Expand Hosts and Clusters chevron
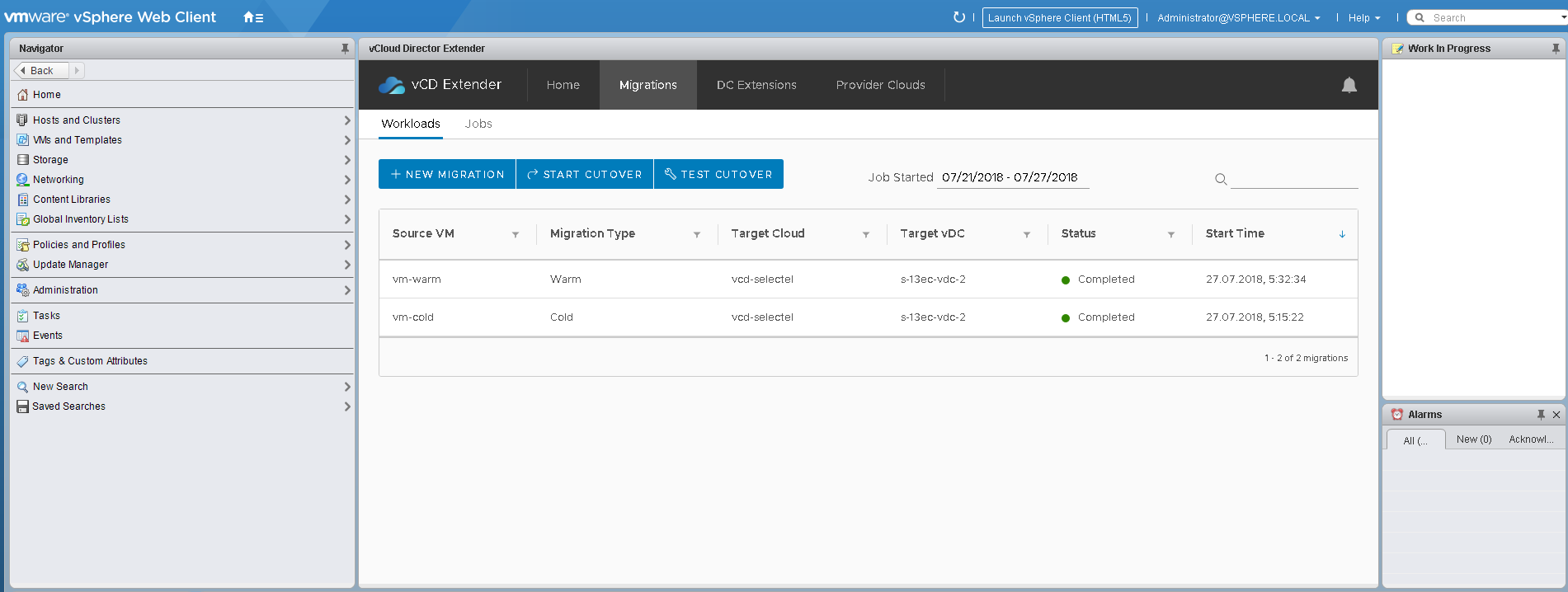 coord(347,120)
